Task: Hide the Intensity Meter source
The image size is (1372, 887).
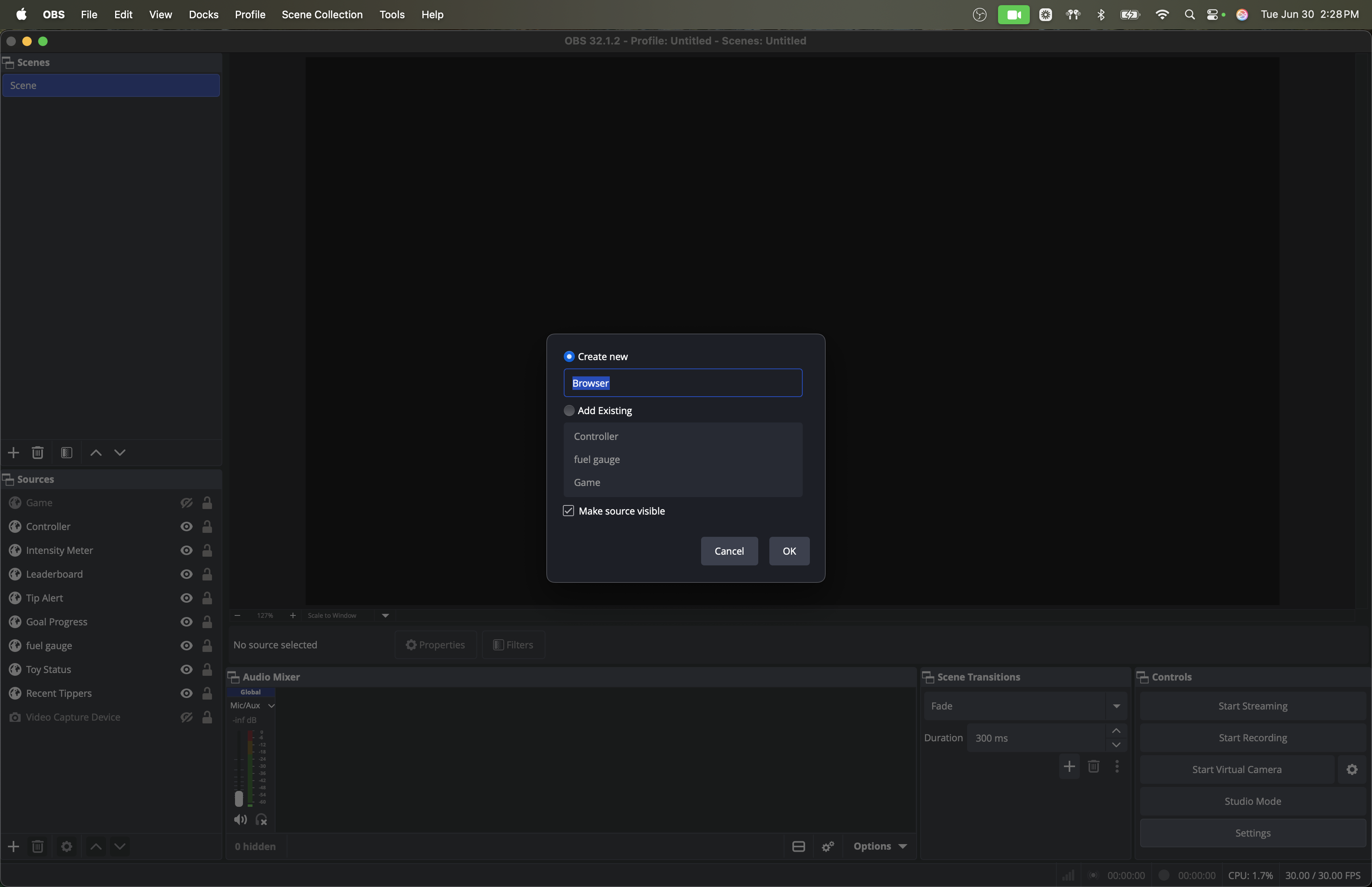Action: pos(187,551)
